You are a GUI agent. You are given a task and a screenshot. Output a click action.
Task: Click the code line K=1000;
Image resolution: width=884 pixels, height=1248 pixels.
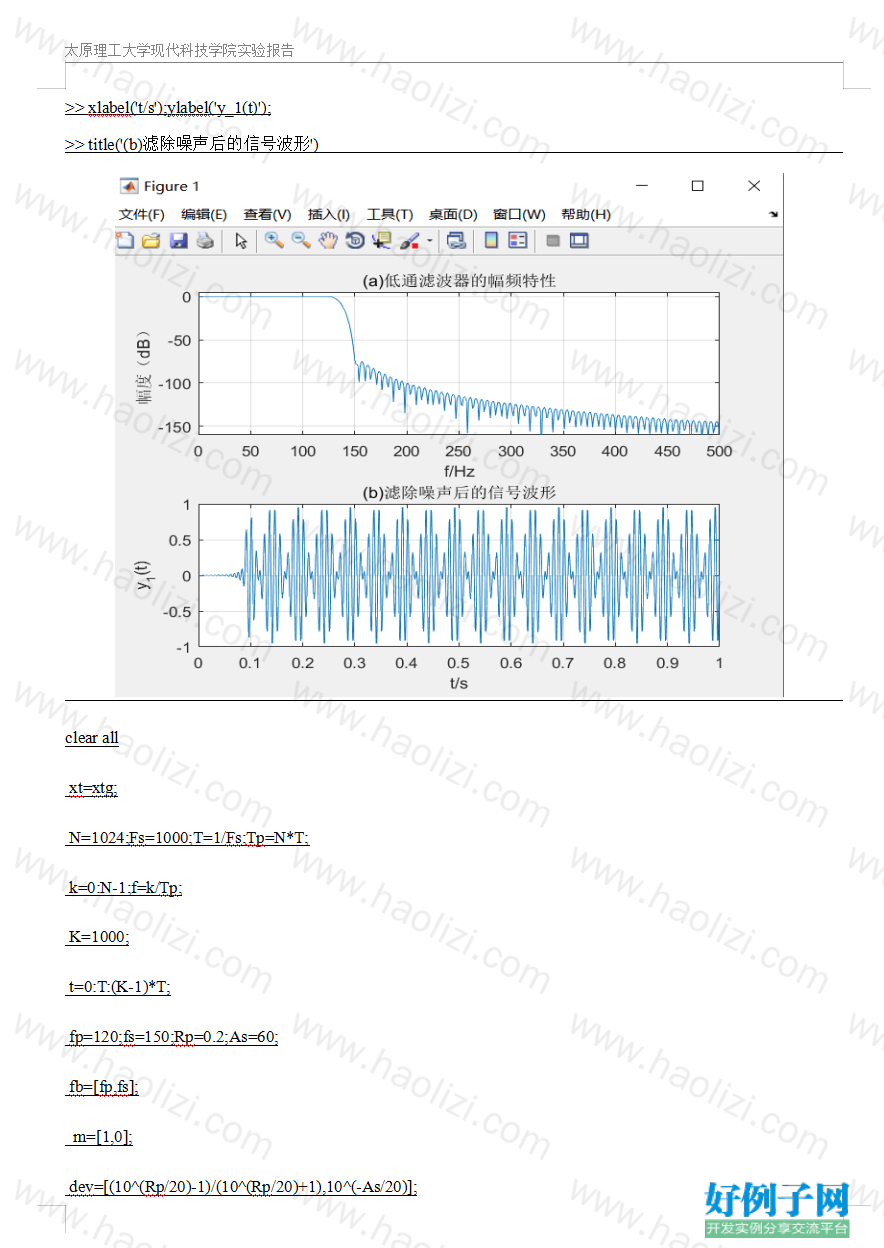(x=98, y=938)
